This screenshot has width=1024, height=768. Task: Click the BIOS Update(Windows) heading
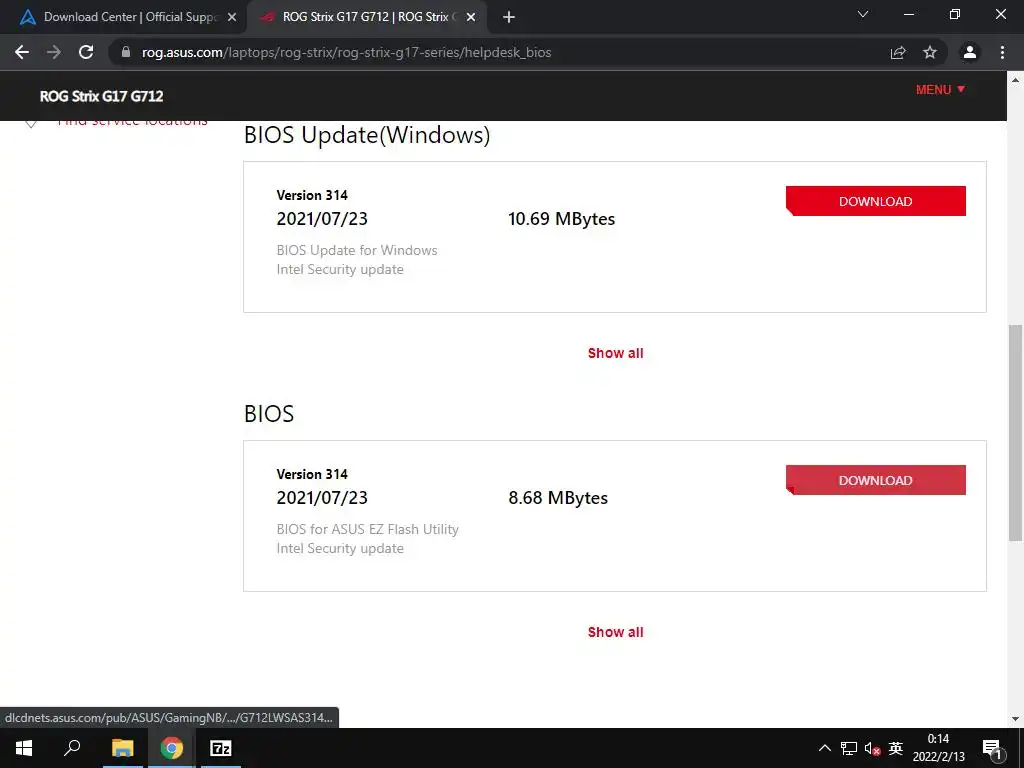pyautogui.click(x=367, y=135)
